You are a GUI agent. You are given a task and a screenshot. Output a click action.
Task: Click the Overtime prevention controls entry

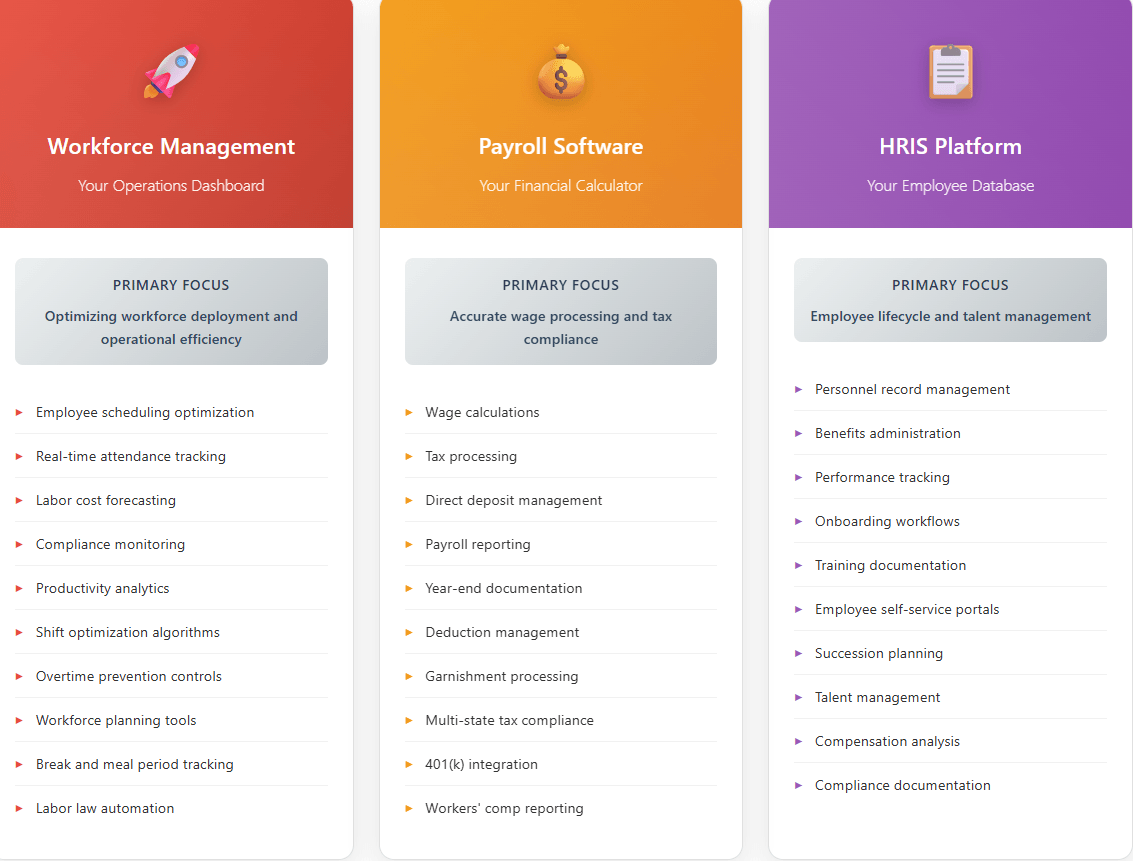pos(171,676)
